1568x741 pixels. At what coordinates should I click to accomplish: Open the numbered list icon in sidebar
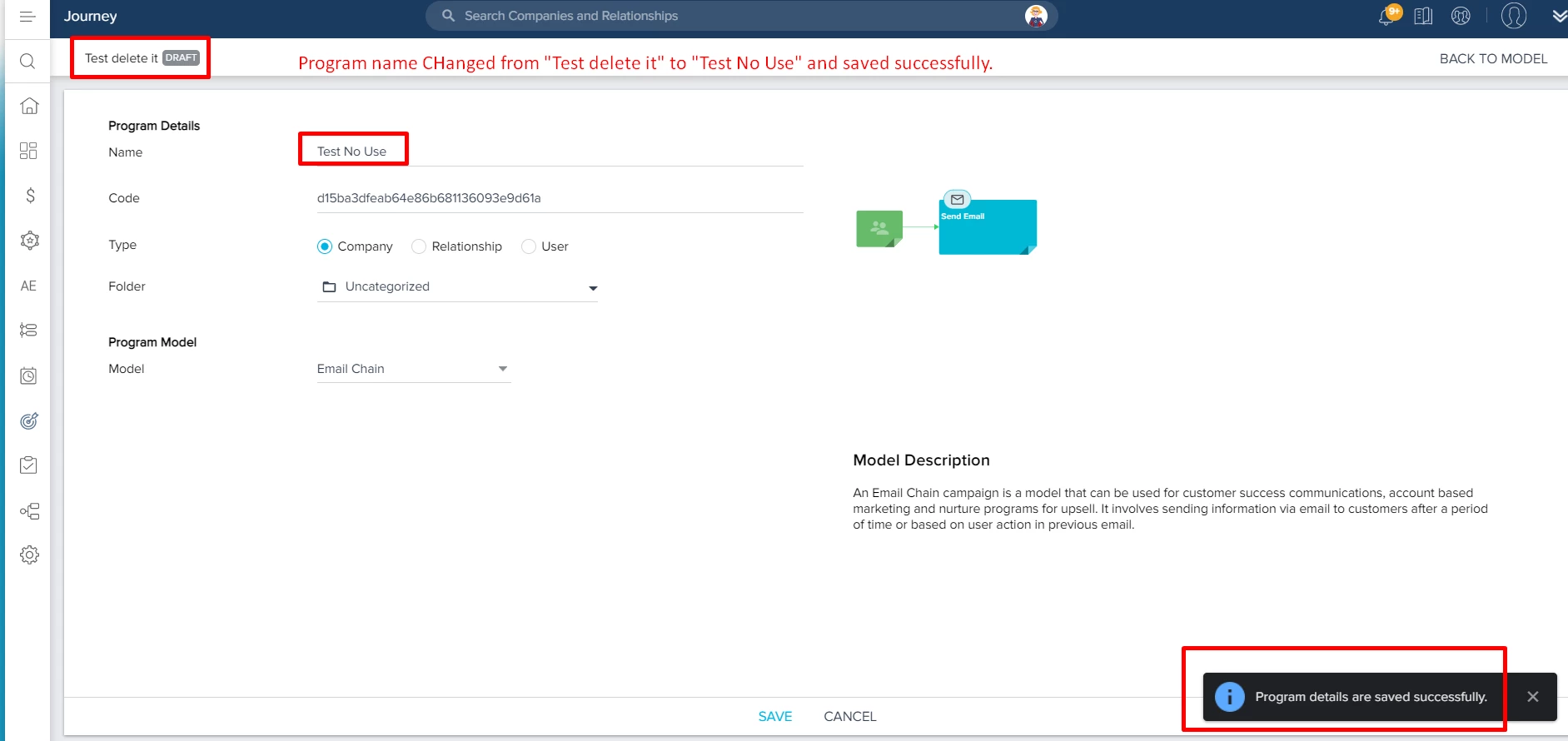(x=28, y=331)
